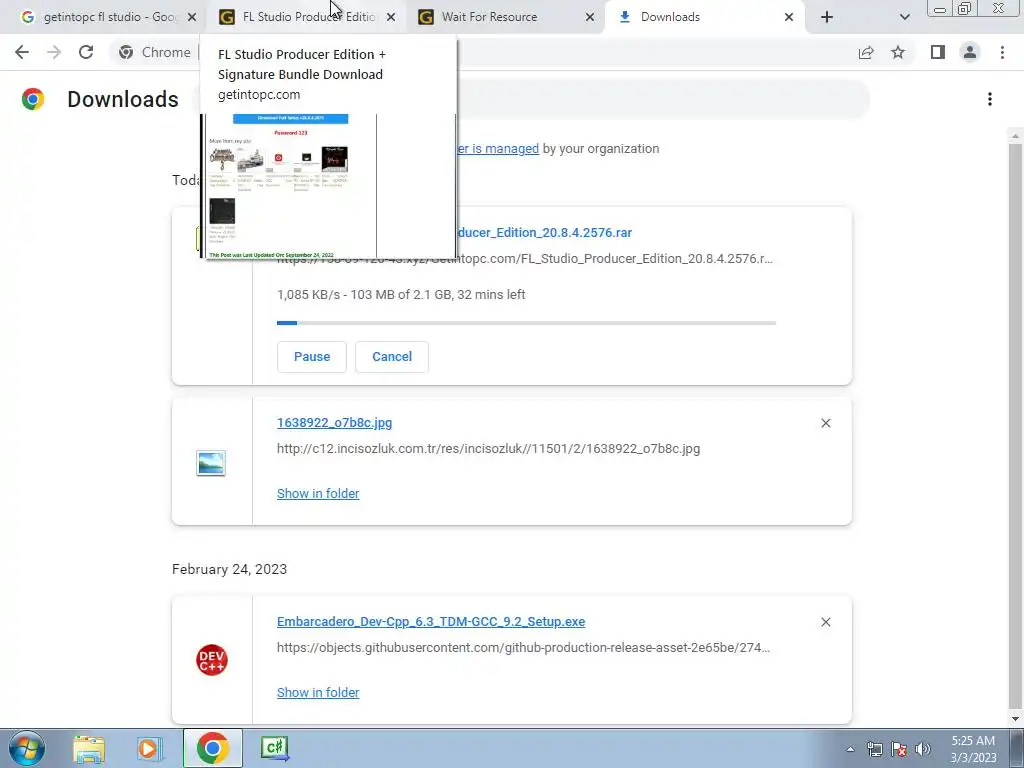Click the image file icon for 1638922_o7b8c.jpg

211,463
